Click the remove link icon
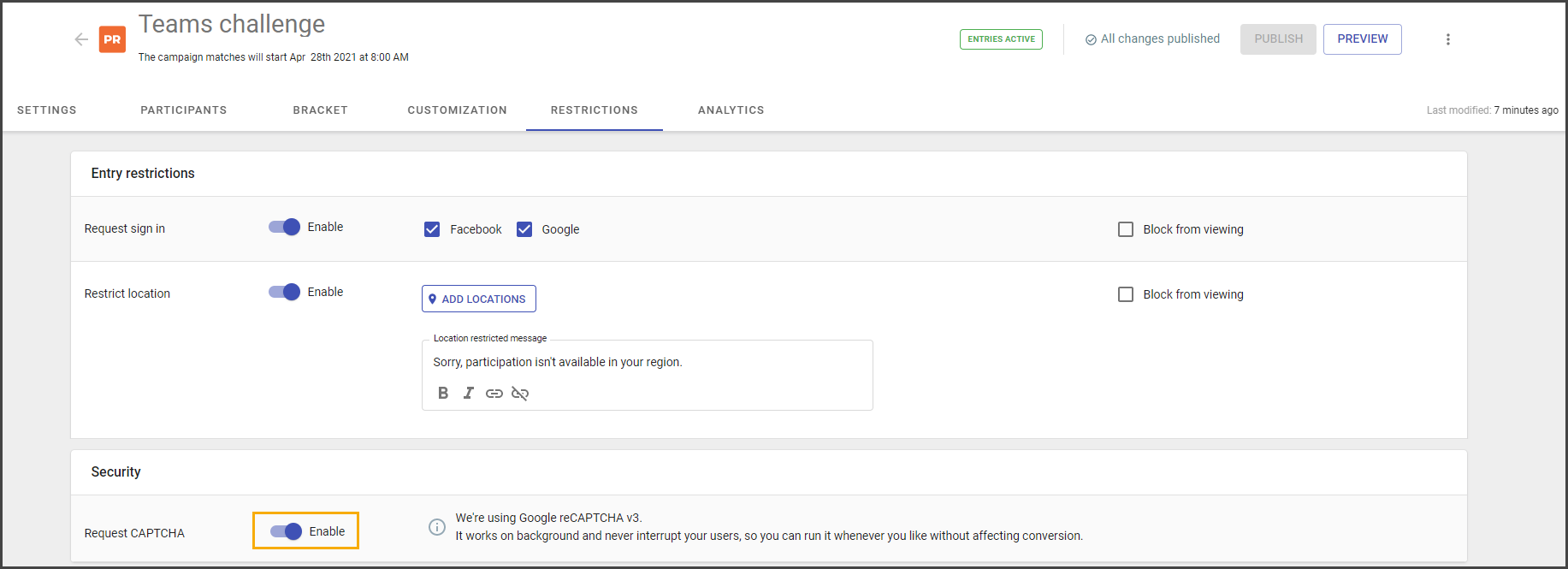This screenshot has width=1568, height=569. (x=520, y=394)
